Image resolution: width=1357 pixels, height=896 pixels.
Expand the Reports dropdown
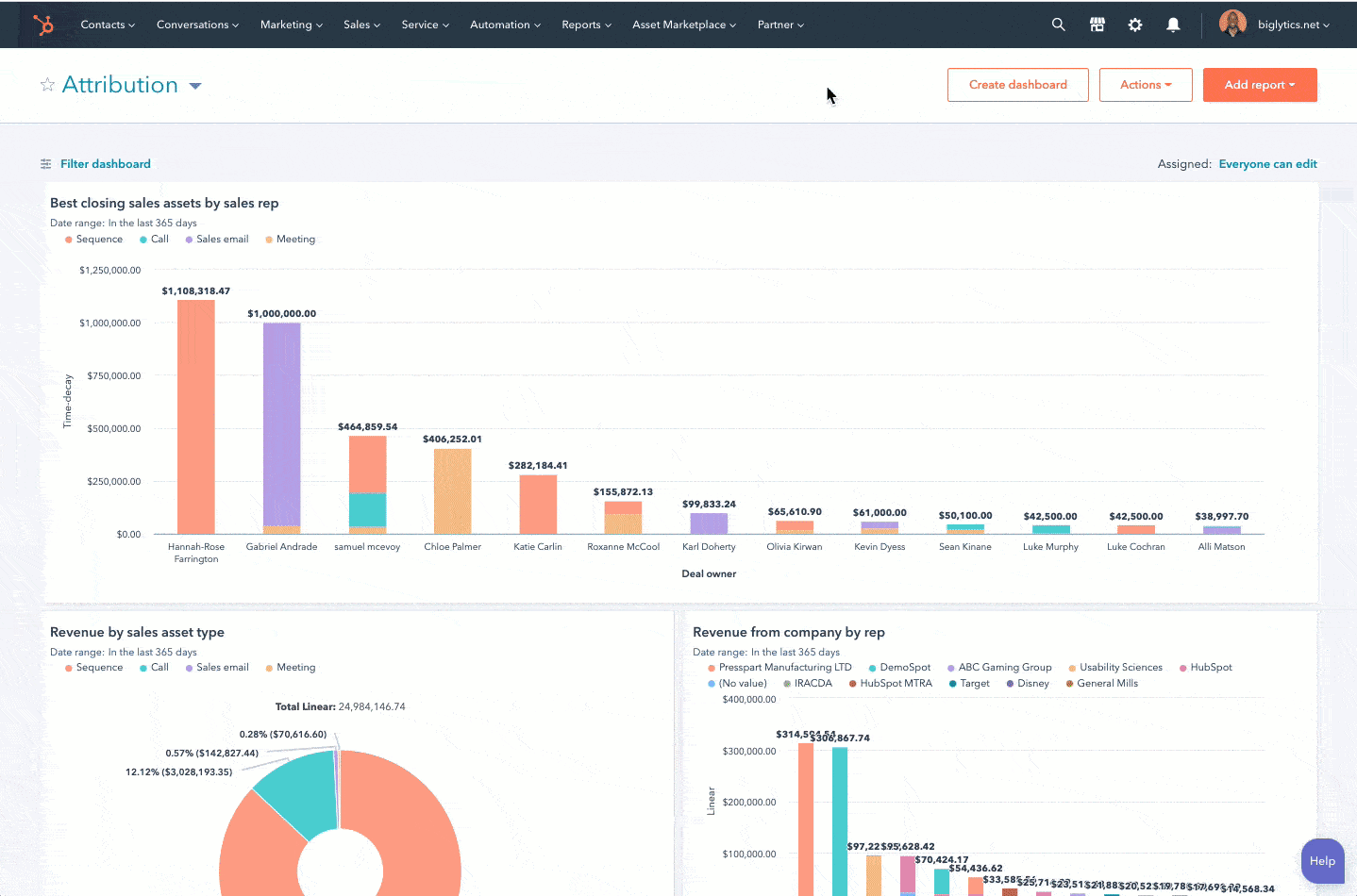click(x=586, y=25)
